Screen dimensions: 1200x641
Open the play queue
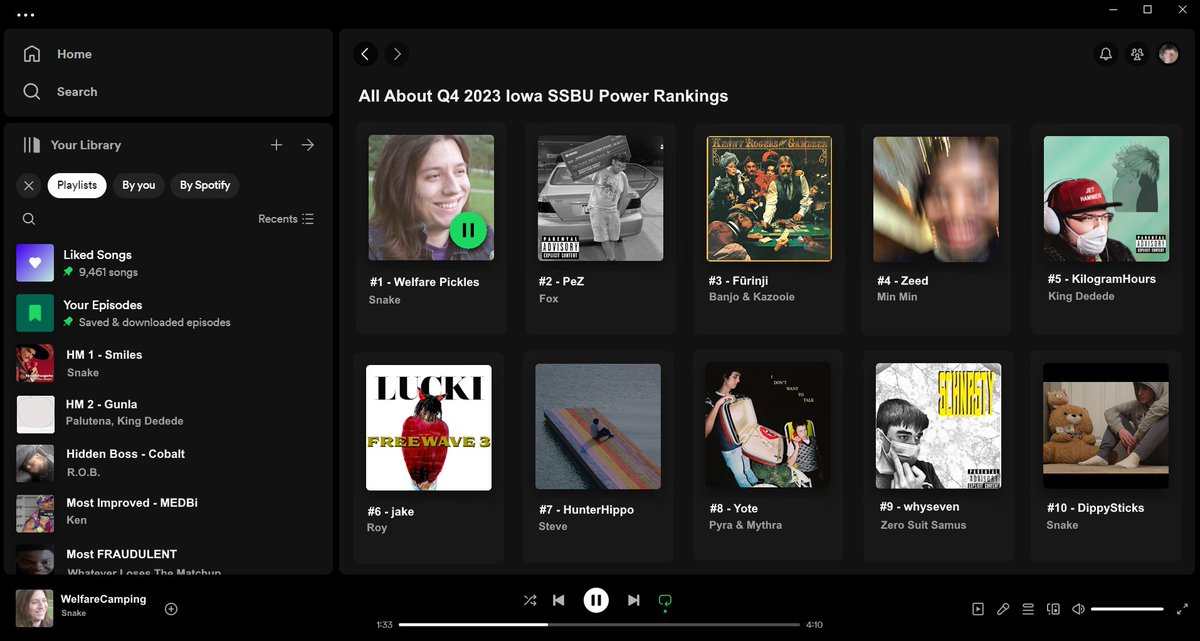pyautogui.click(x=1028, y=609)
